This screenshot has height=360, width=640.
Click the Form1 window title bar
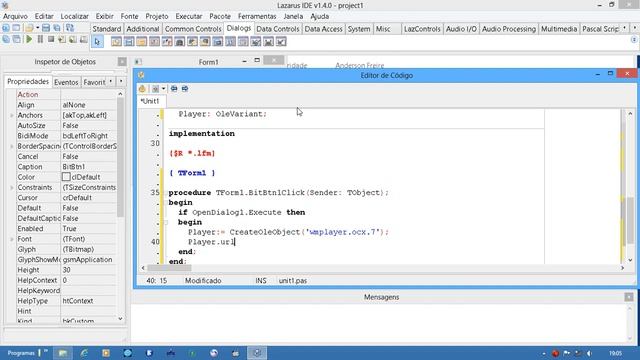pos(208,62)
